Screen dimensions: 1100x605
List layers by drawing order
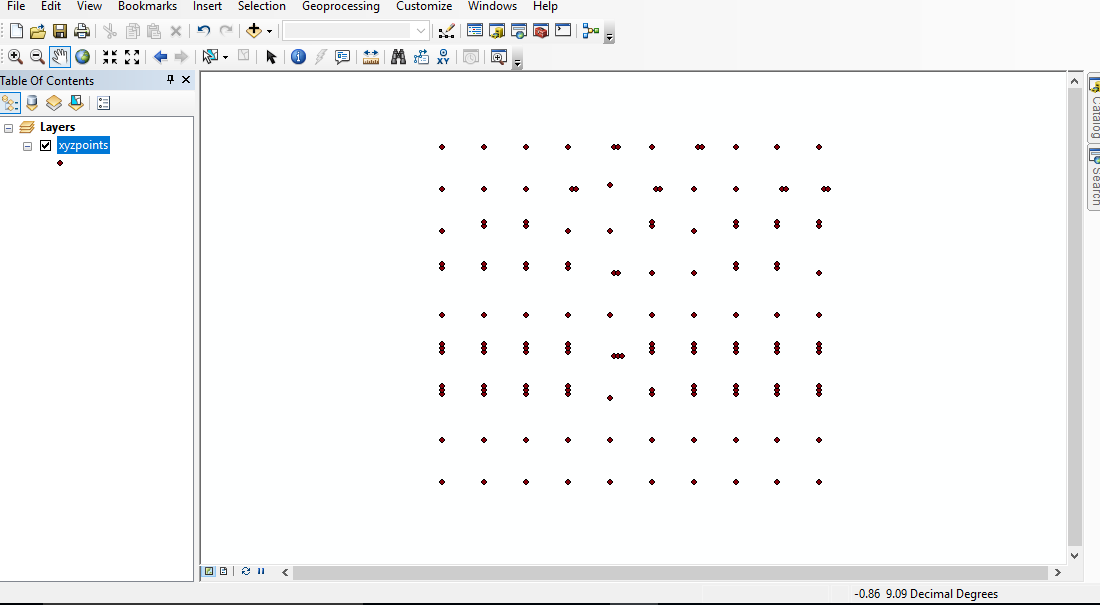click(x=11, y=103)
